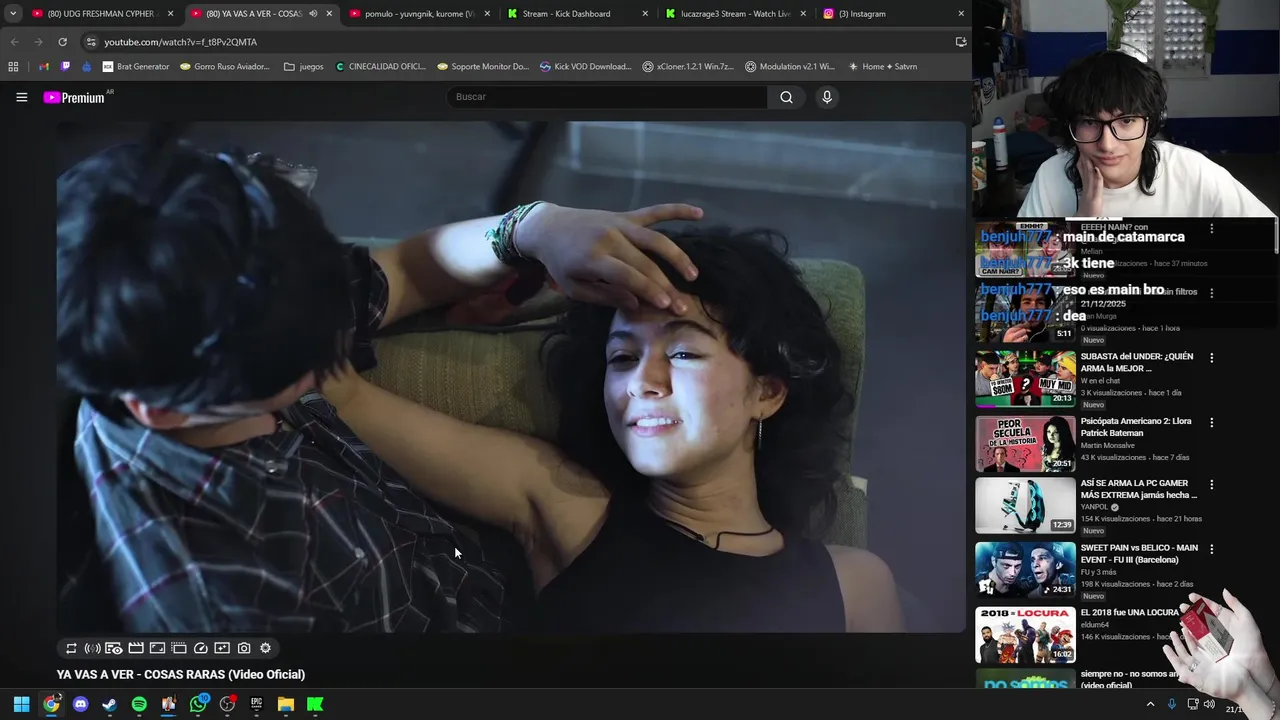
Task: Open Psicópata Americano 2 video thumbnail
Action: coord(1025,443)
